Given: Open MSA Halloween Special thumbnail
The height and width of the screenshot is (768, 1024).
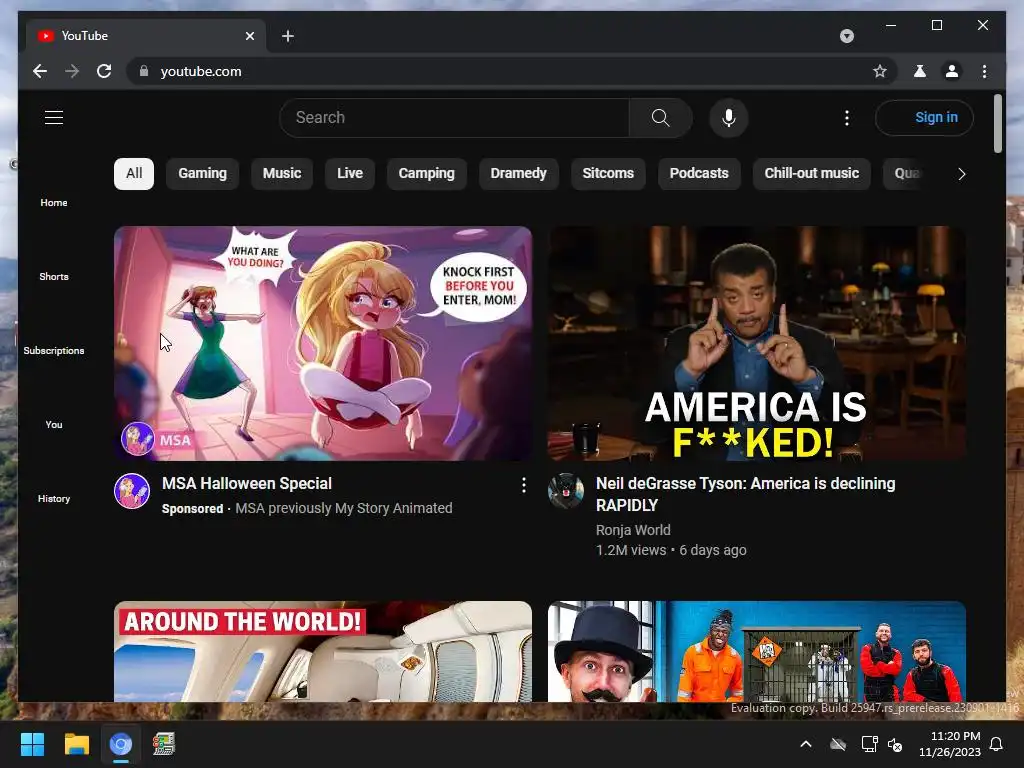Looking at the screenshot, I should coord(323,344).
